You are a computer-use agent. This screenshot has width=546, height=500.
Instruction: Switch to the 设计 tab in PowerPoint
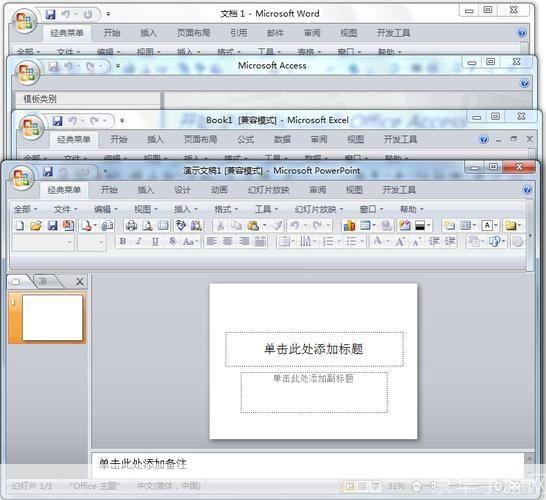[x=182, y=190]
